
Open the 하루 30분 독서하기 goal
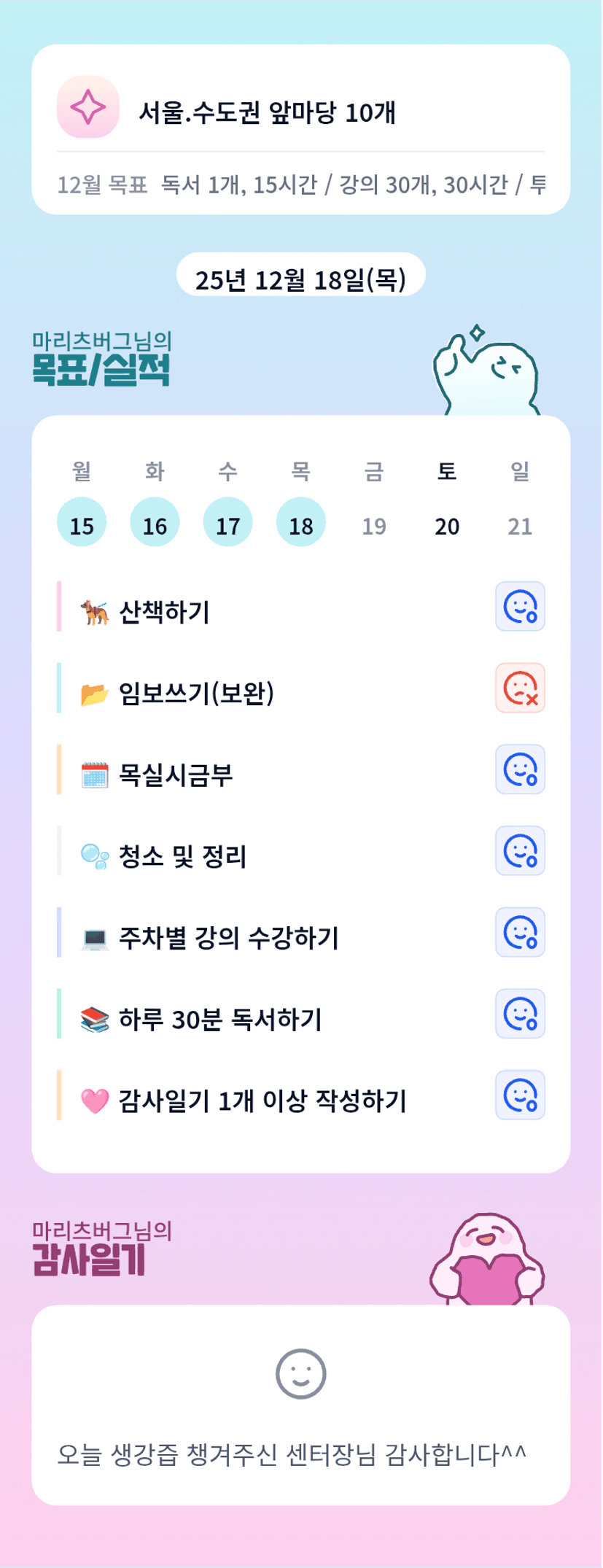[x=220, y=1020]
